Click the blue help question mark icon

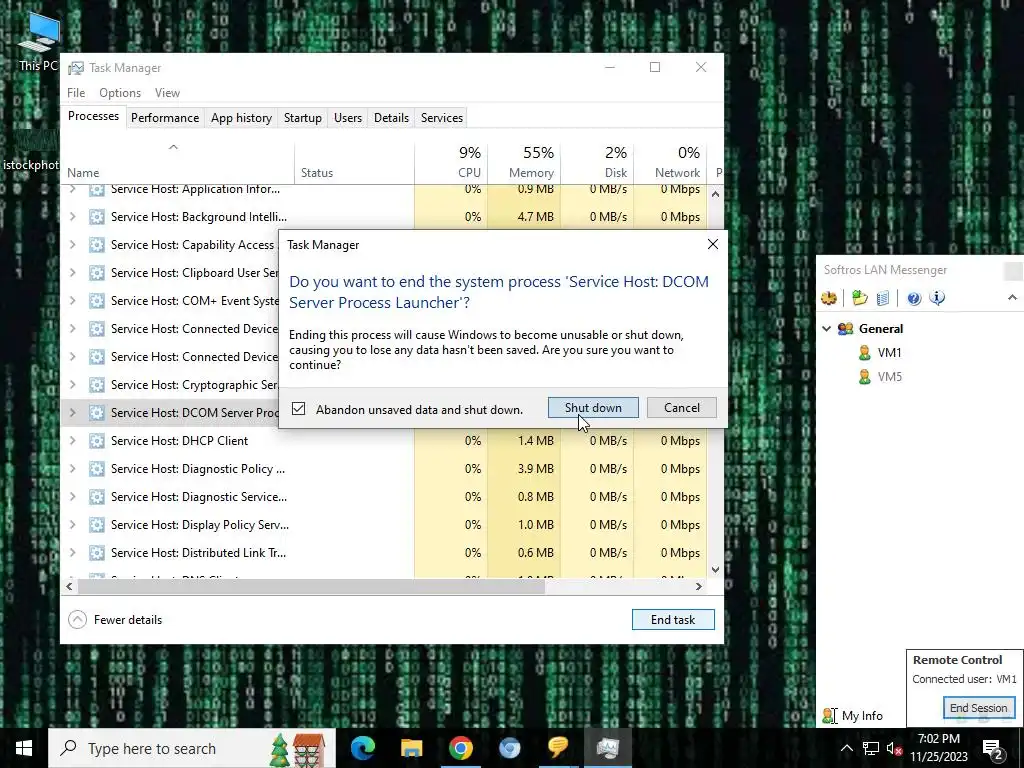tap(914, 298)
